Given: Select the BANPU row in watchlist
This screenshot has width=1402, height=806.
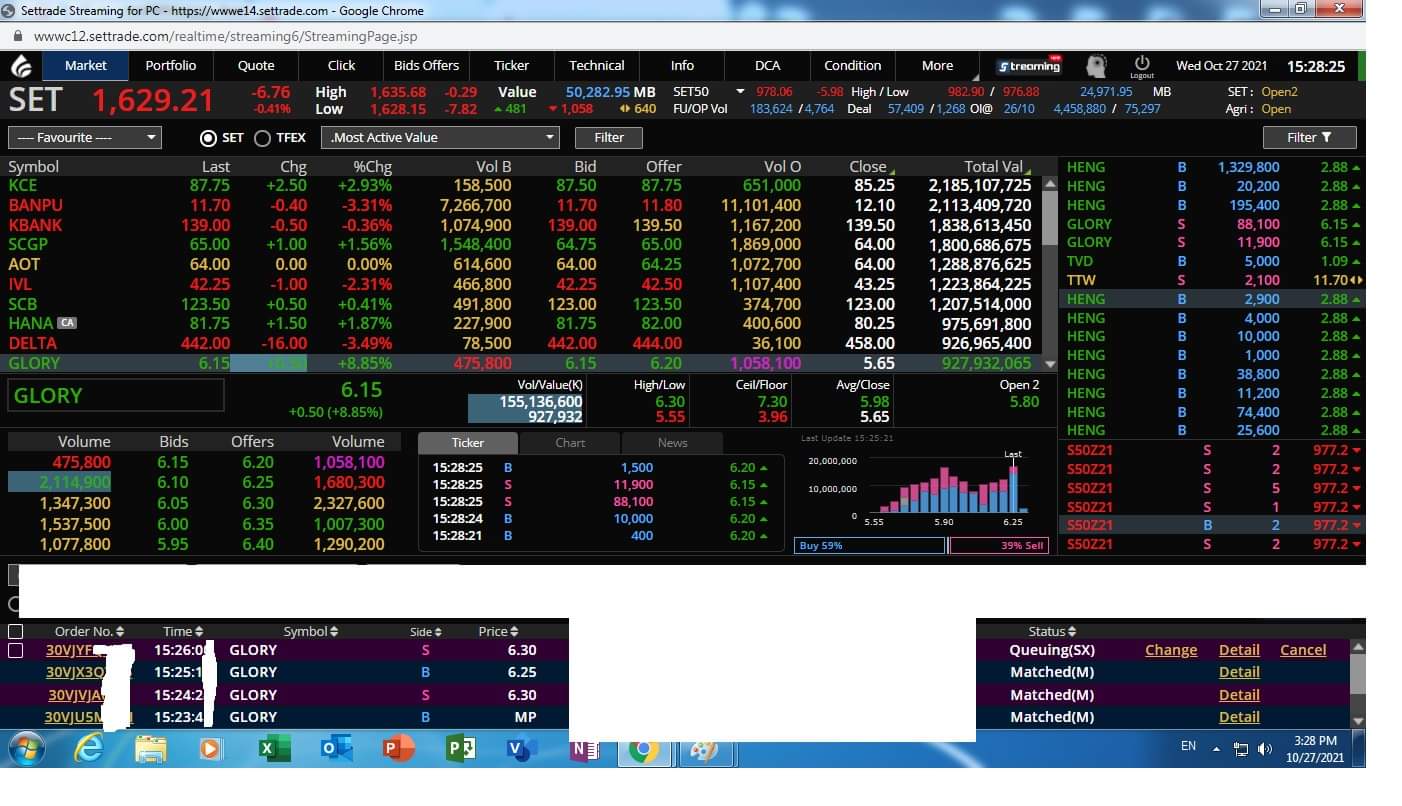Looking at the screenshot, I should click(x=520, y=205).
